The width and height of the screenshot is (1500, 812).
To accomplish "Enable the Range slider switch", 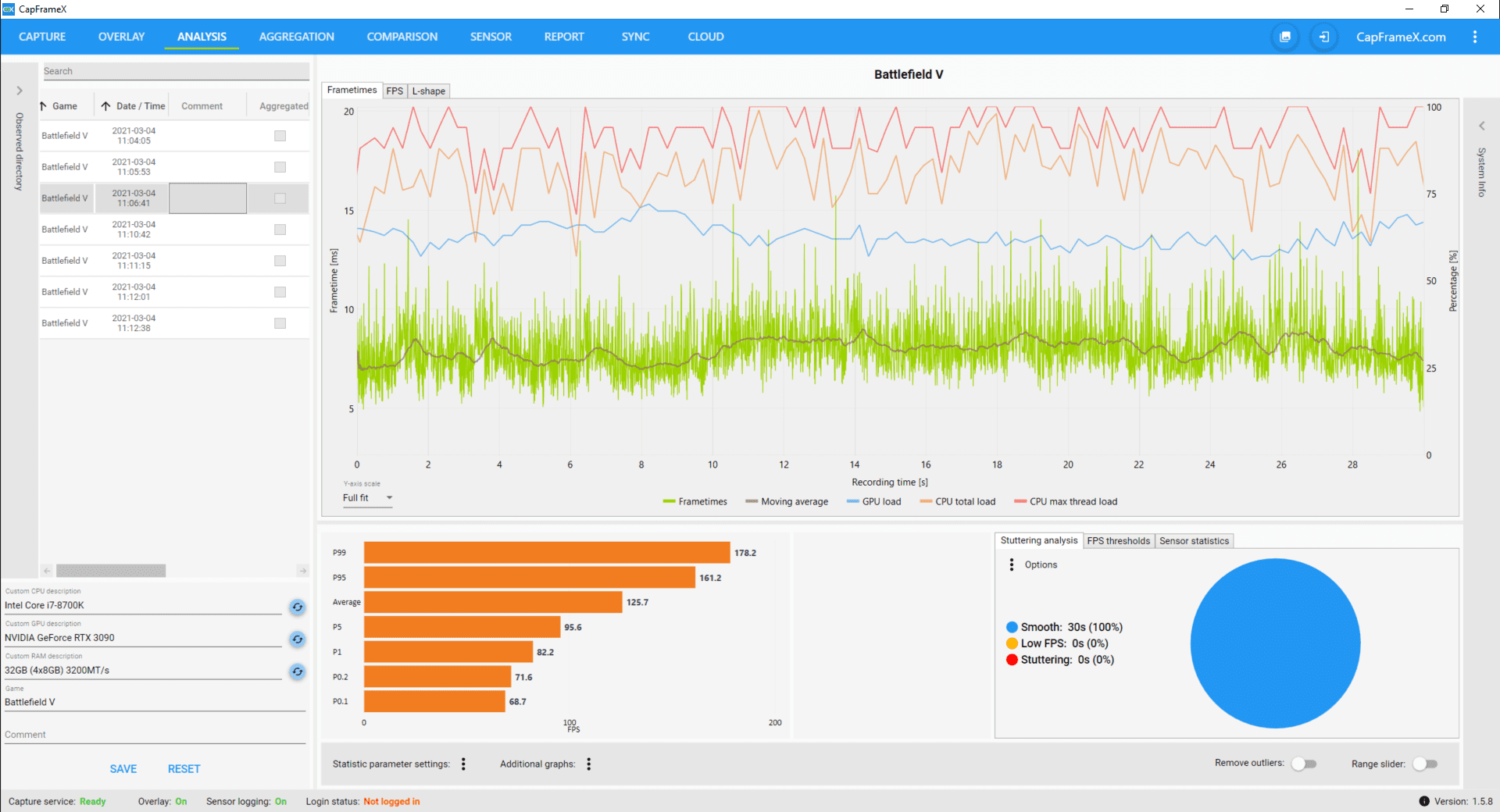I will tap(1425, 764).
